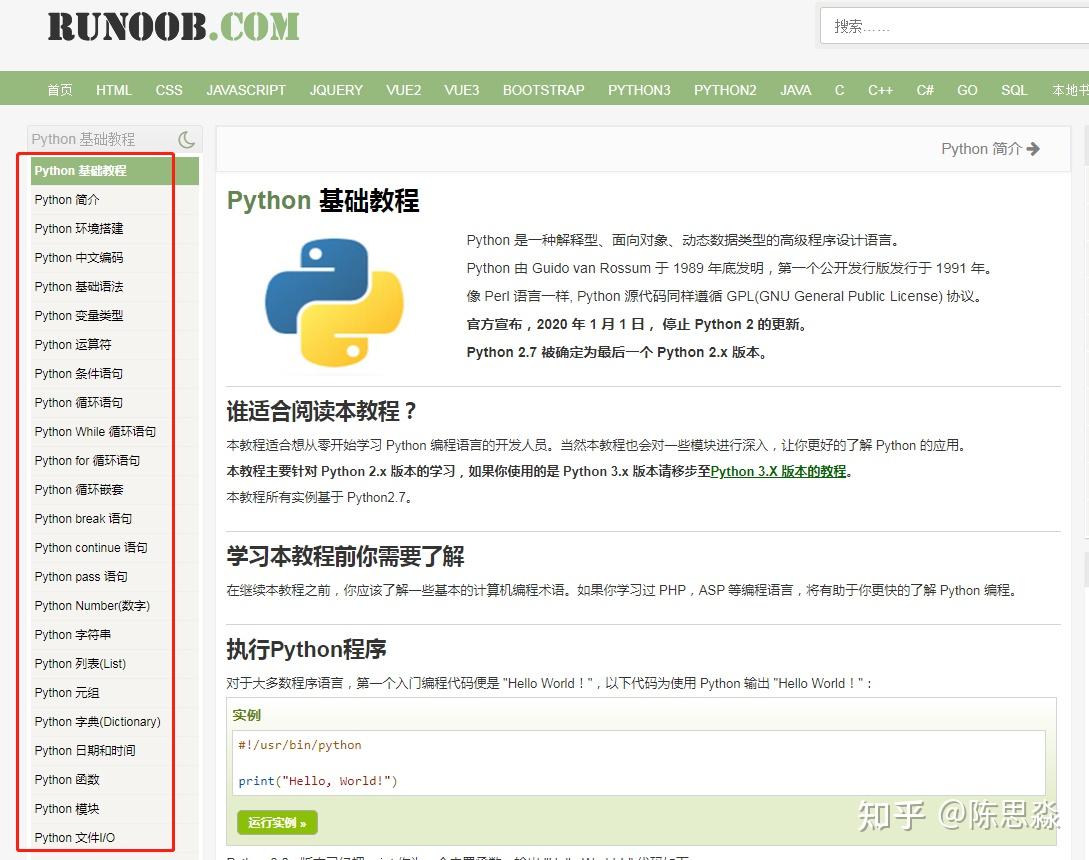This screenshot has width=1089, height=860.
Task: Go to 首页 in the top navigation
Action: [x=59, y=89]
